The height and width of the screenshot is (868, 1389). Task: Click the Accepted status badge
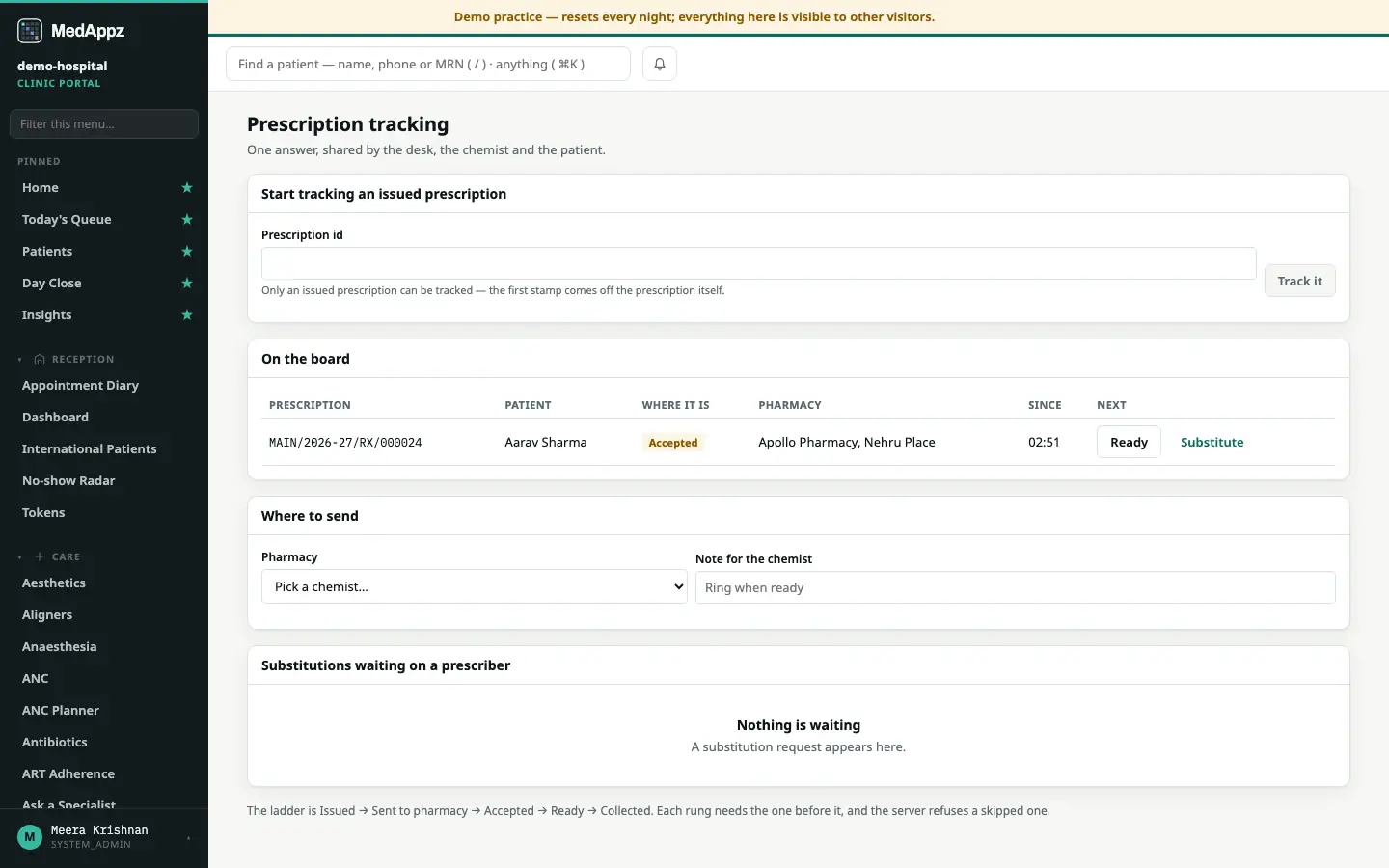(x=673, y=443)
